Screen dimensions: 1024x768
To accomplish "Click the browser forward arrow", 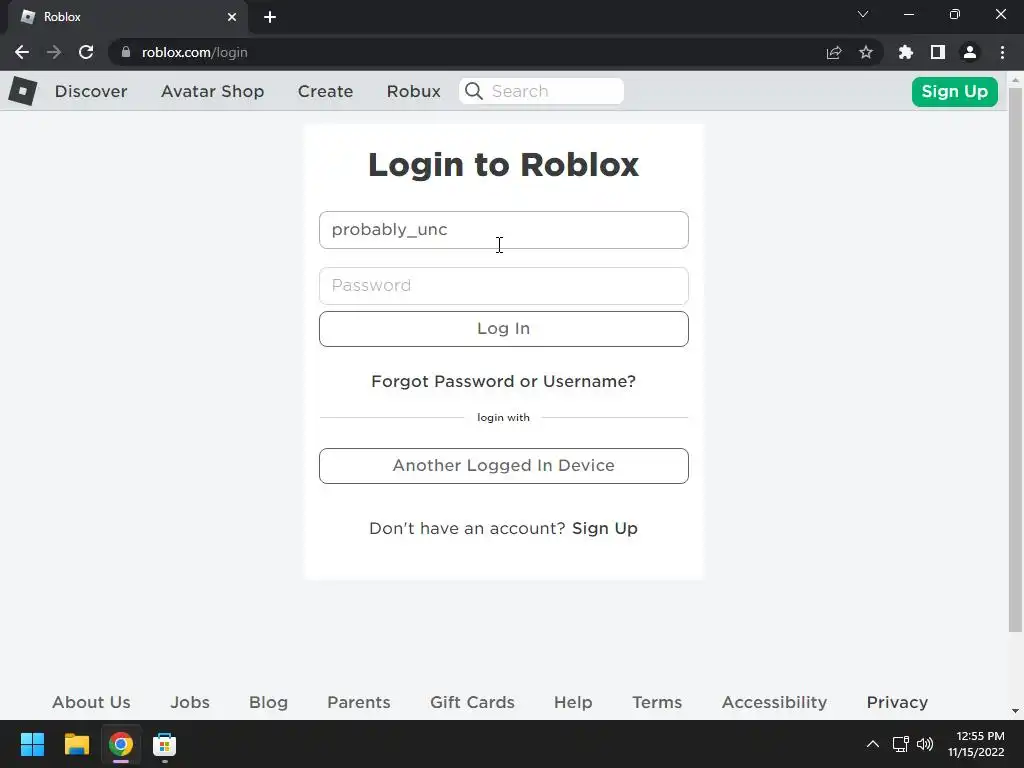I will coord(54,52).
